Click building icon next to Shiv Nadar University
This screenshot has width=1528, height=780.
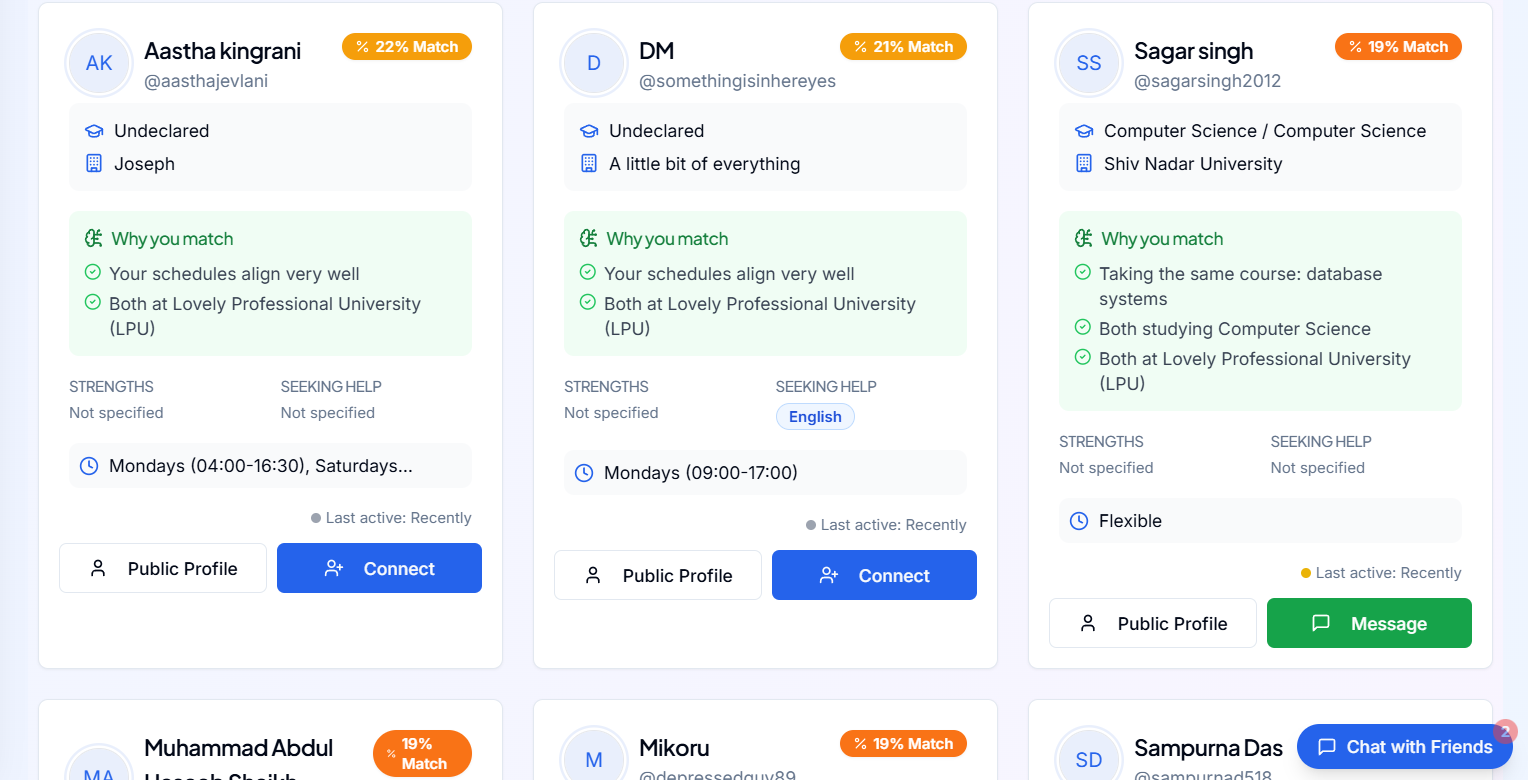click(x=1084, y=164)
